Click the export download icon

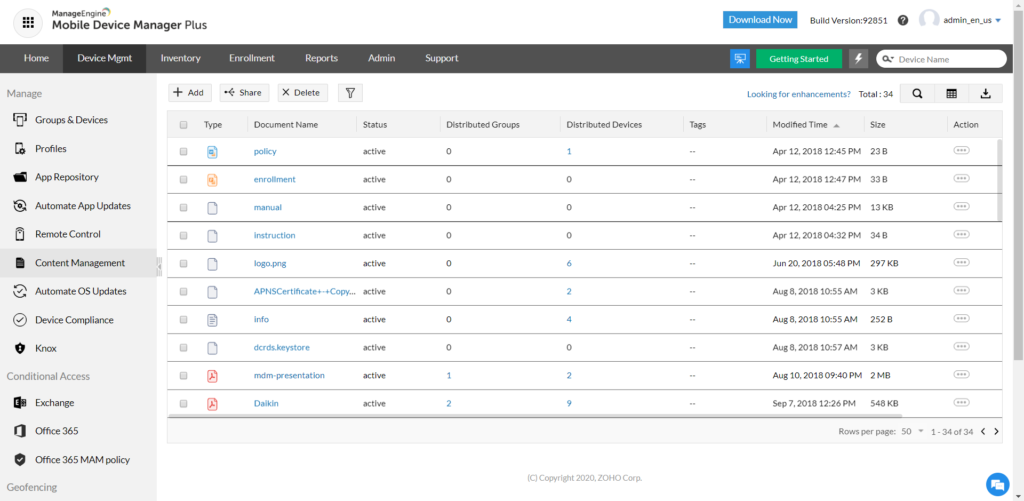click(x=985, y=93)
